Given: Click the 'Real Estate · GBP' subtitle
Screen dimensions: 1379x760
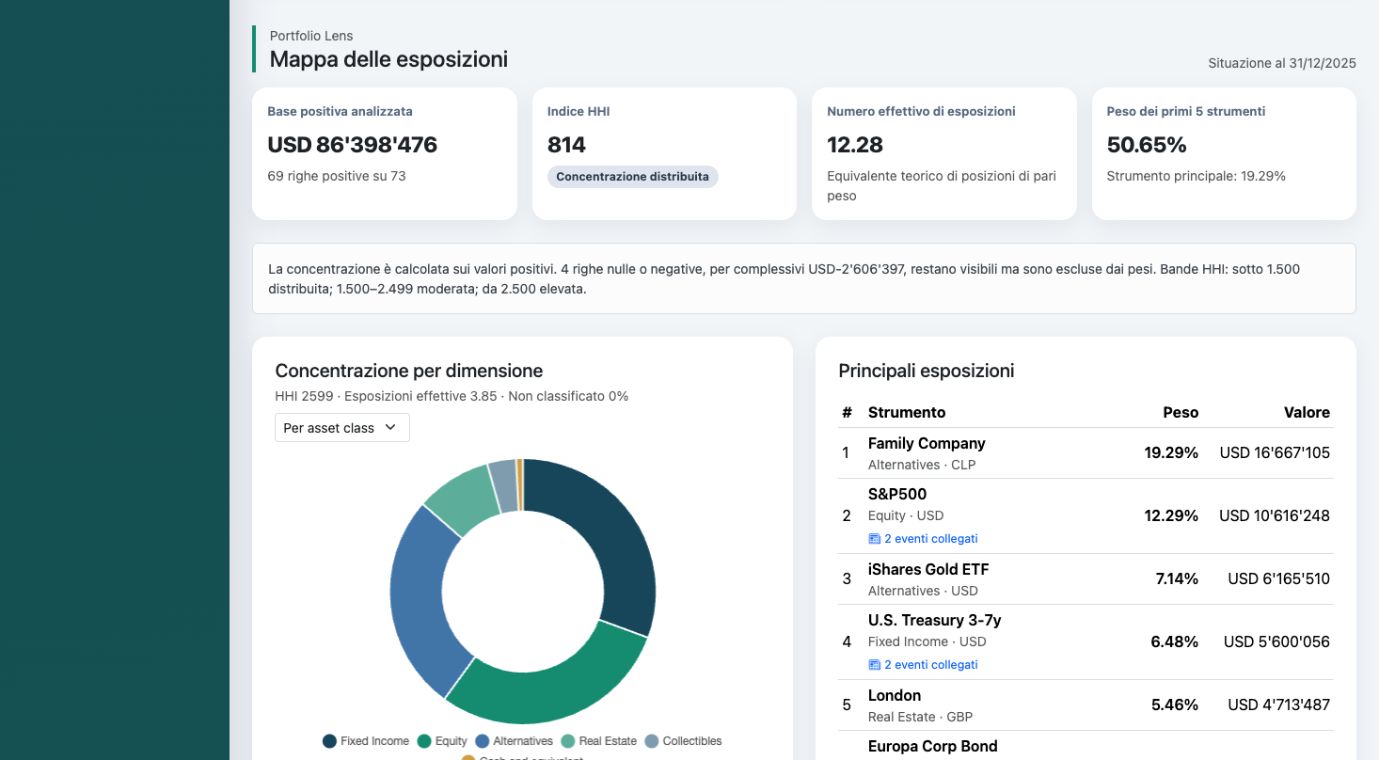Looking at the screenshot, I should click(x=920, y=717).
